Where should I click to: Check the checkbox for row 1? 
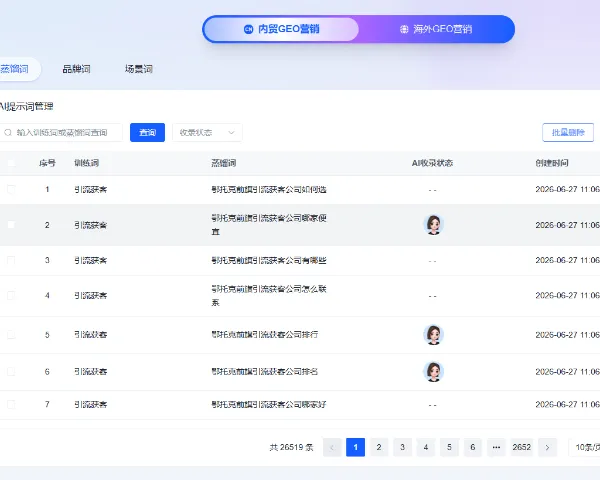11,189
